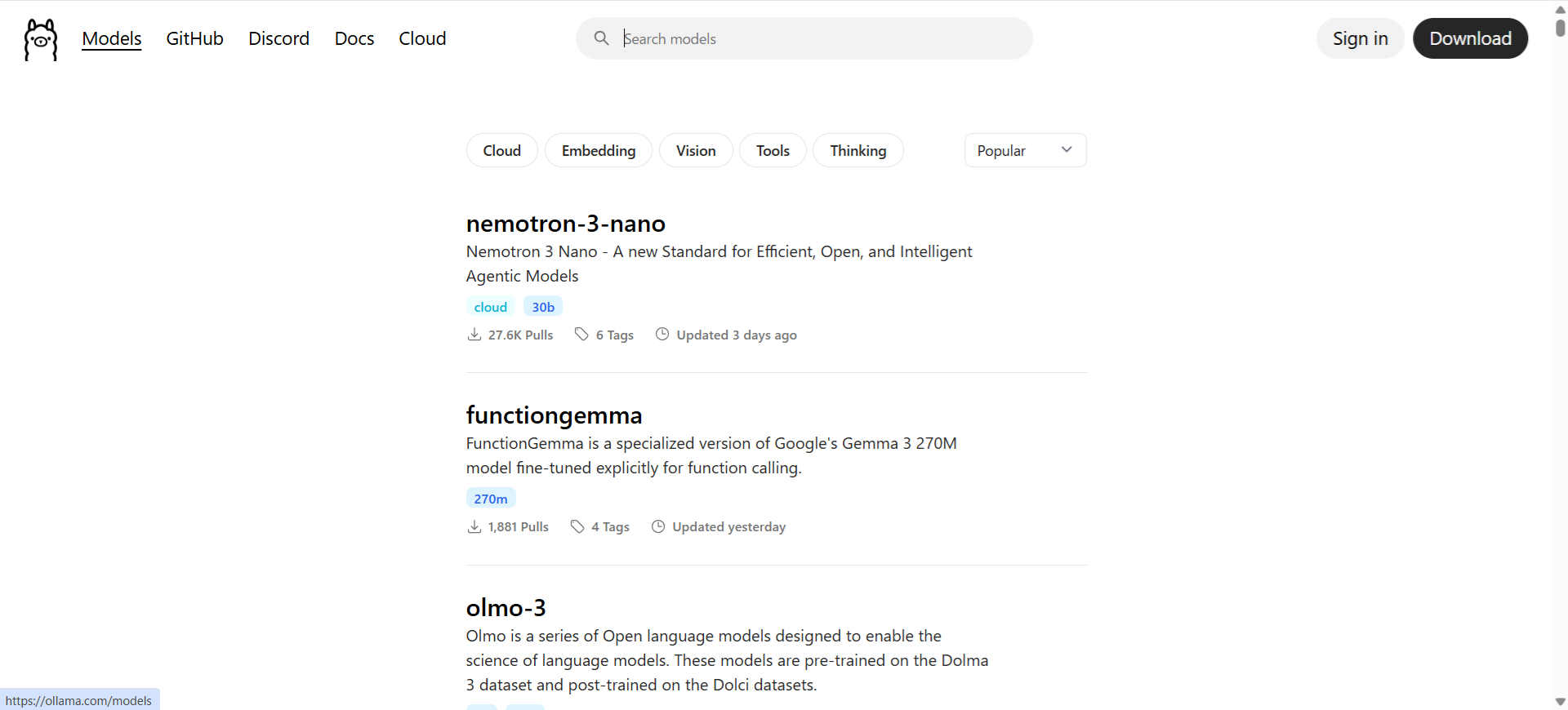Click the tag icon next to 6 Tags
This screenshot has width=1568, height=710.
(x=581, y=335)
